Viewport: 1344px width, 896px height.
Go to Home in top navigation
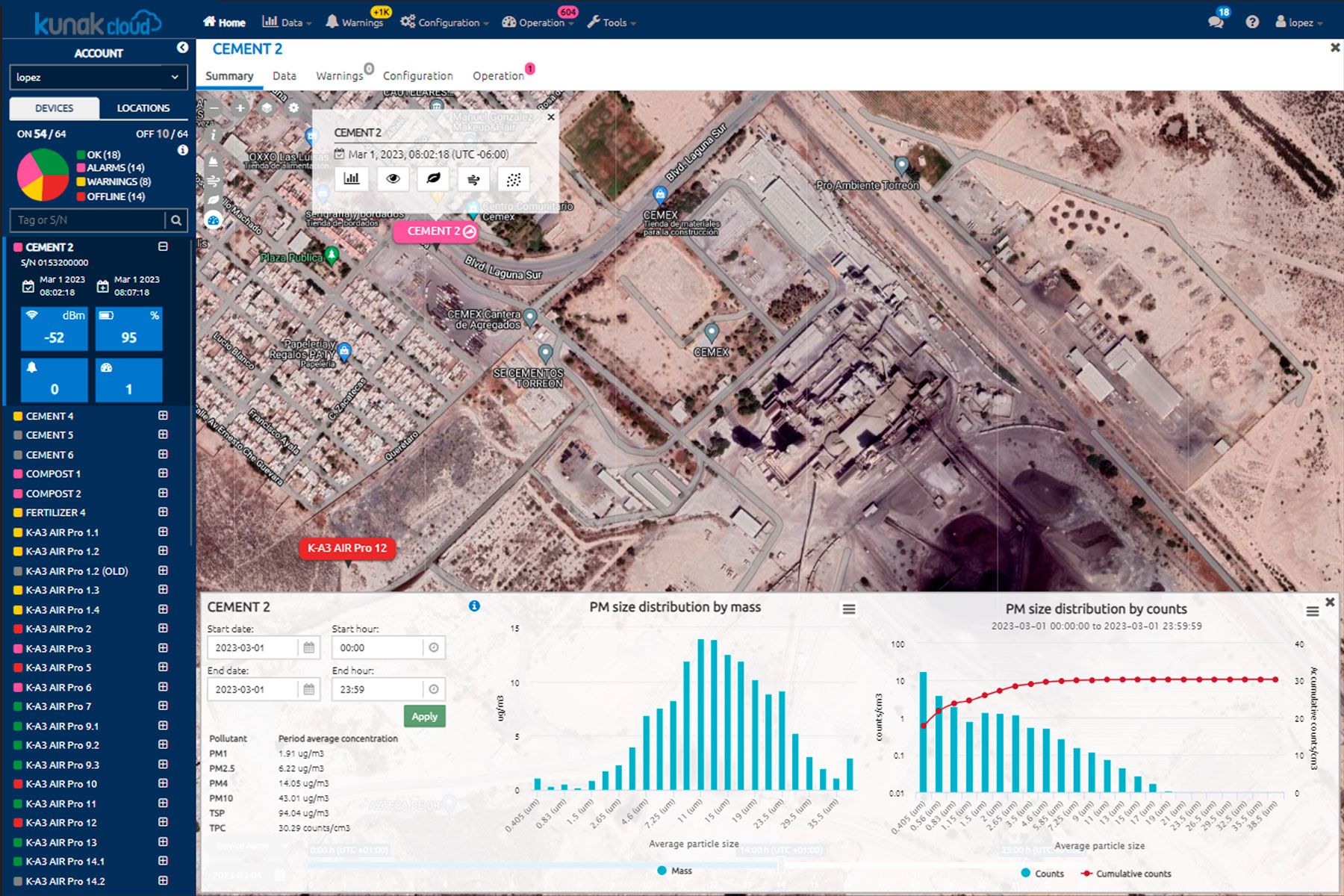click(x=224, y=22)
